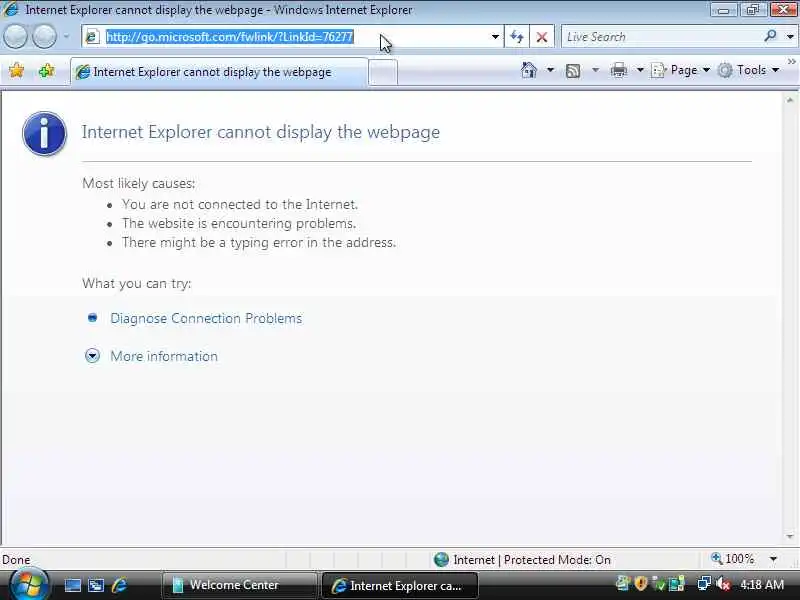Open the Page menu

click(x=681, y=70)
